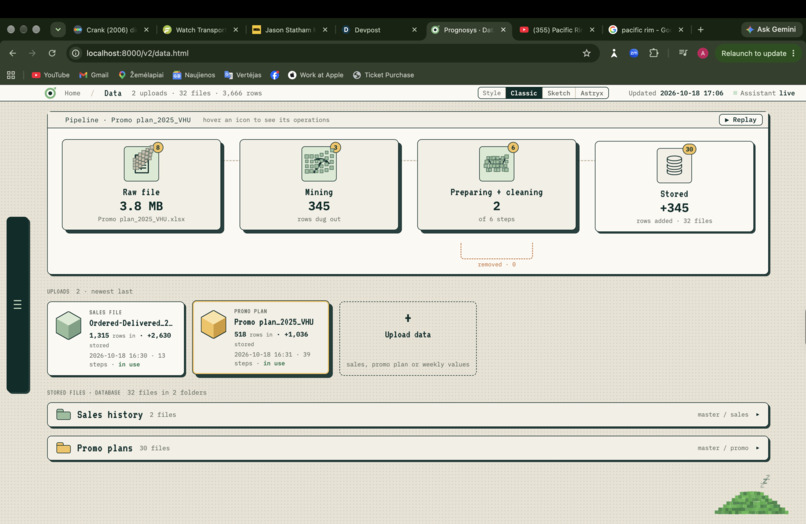
Task: Switch to the Pacific Rim YouTube tab
Action: click(557, 30)
